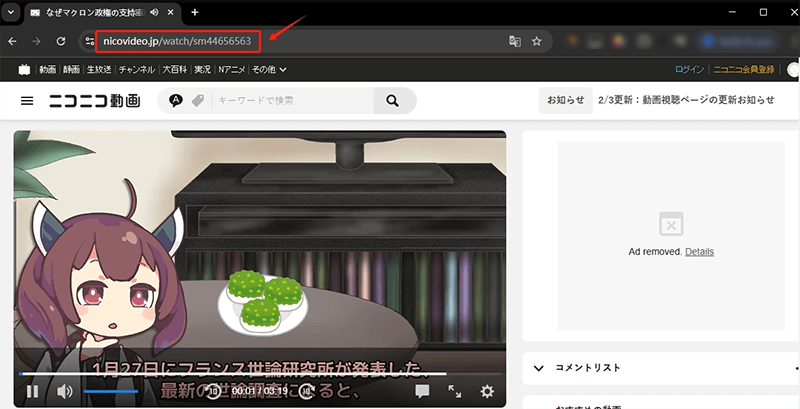The image size is (800, 409).
Task: Open a new browser tab
Action: pyautogui.click(x=194, y=12)
